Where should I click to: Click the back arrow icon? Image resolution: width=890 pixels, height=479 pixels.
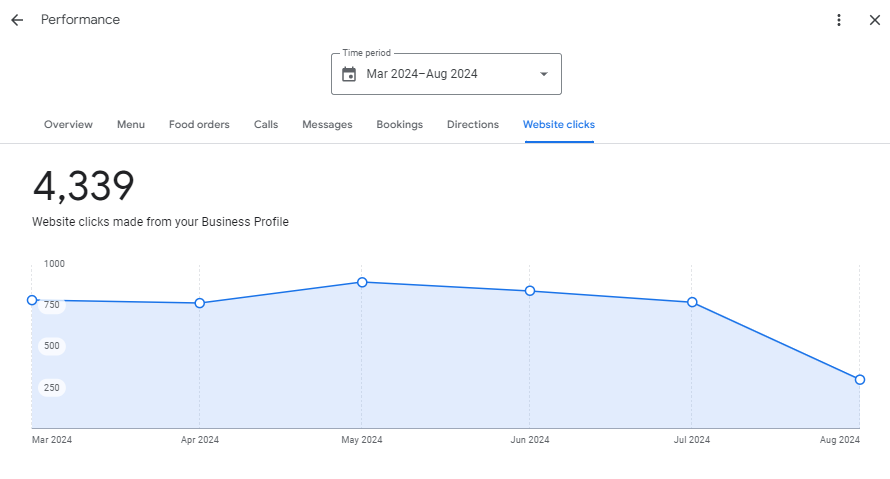pos(17,20)
